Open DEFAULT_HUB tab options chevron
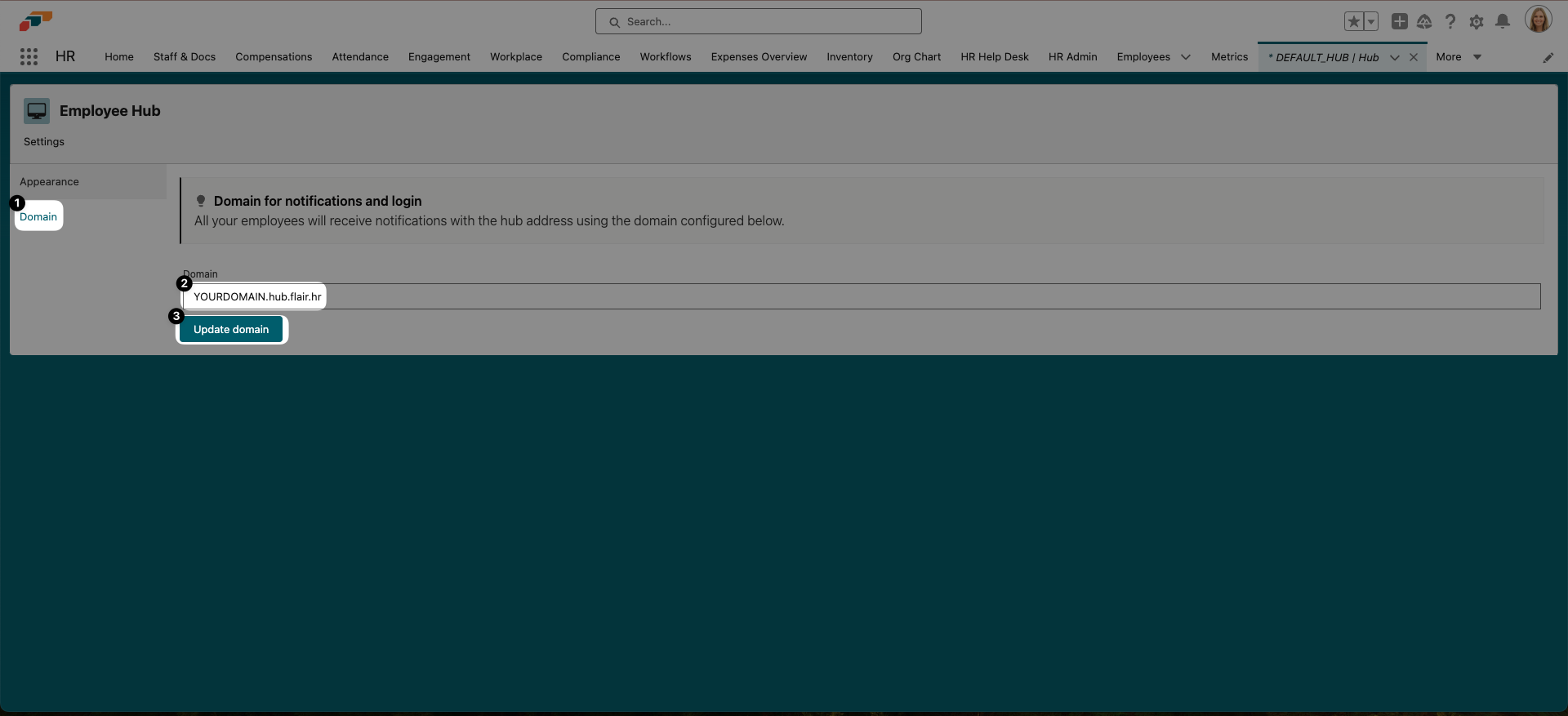 (x=1394, y=57)
